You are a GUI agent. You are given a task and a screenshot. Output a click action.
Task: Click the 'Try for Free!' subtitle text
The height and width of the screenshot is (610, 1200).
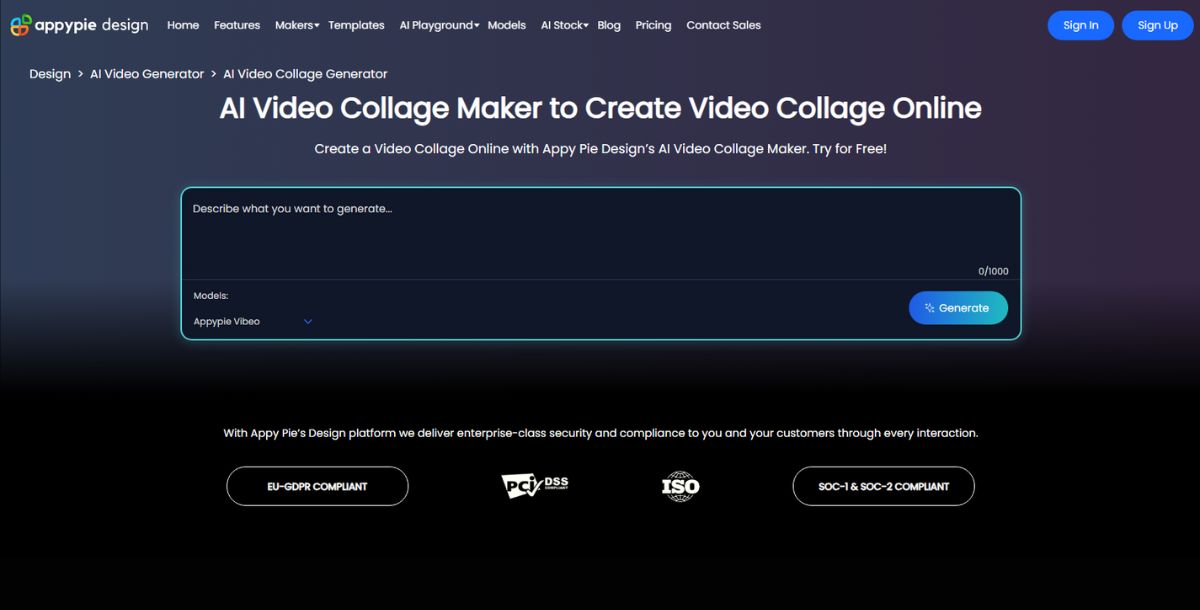pos(848,149)
